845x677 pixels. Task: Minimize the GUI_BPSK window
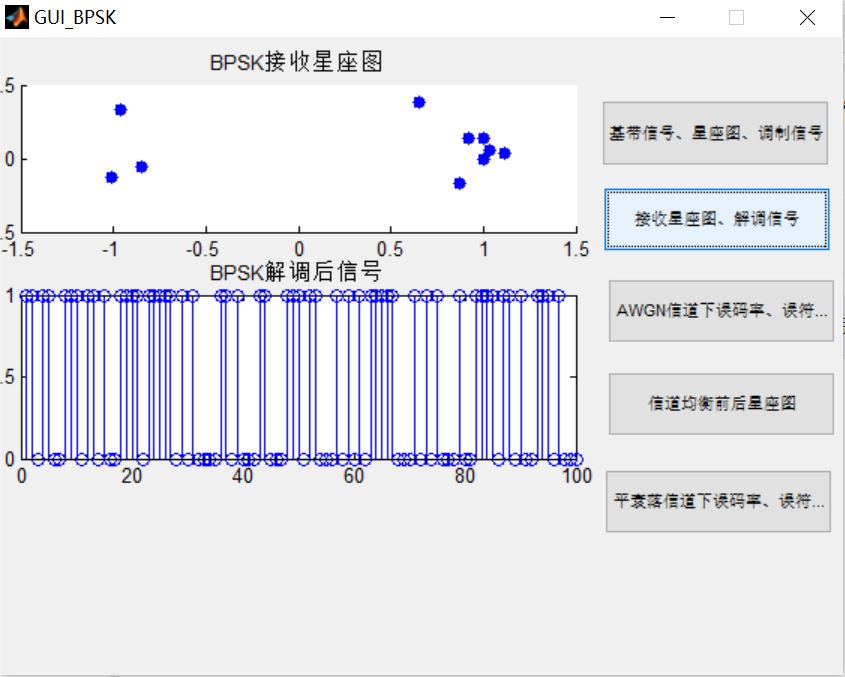click(667, 18)
